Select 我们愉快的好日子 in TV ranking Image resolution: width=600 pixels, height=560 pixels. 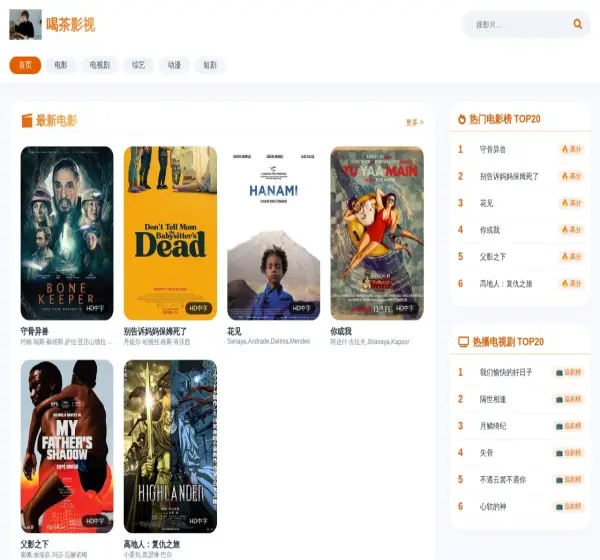point(506,372)
